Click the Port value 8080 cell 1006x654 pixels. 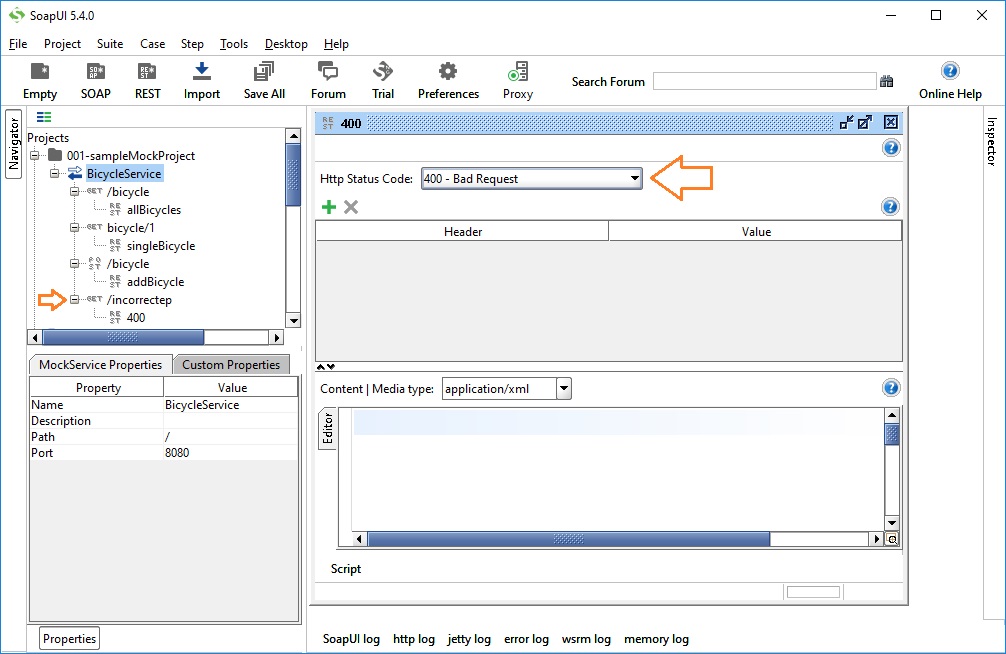(x=230, y=452)
